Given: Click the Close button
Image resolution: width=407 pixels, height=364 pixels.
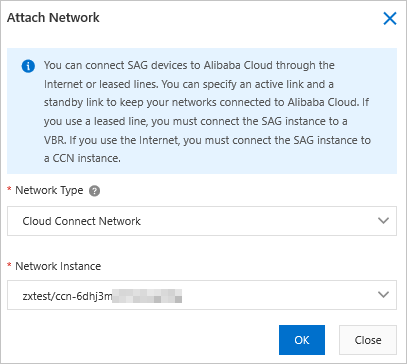Looking at the screenshot, I should [368, 340].
